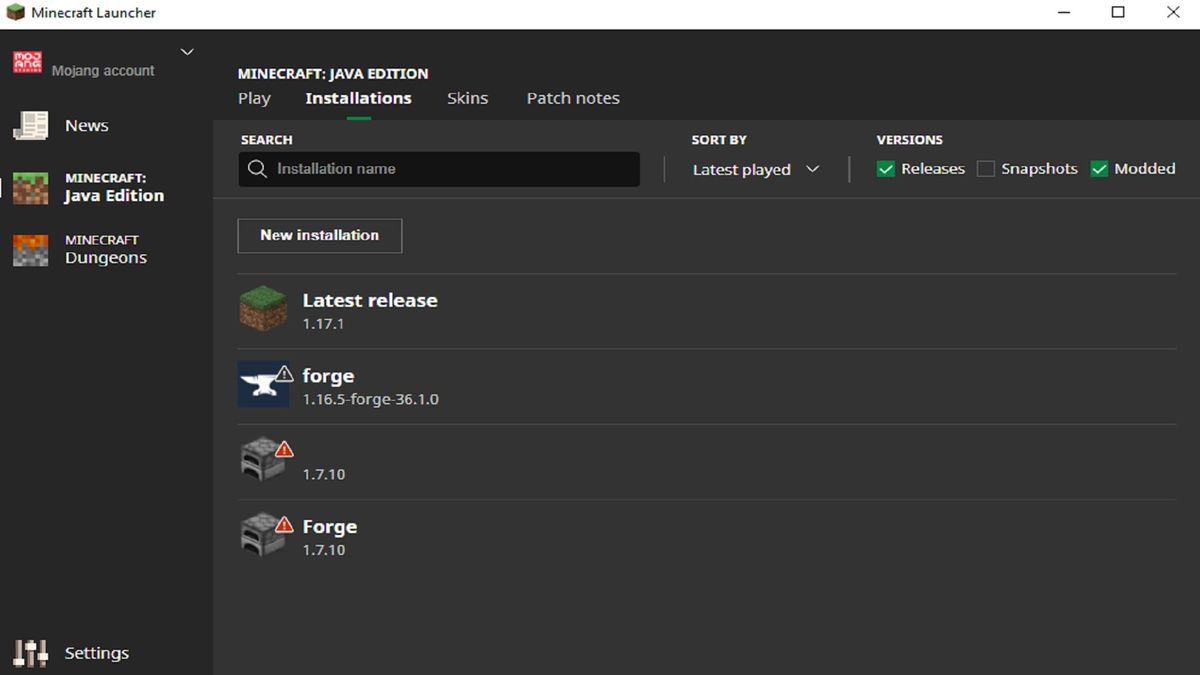Select the Play tab to launch the game
The height and width of the screenshot is (675, 1200).
tap(254, 98)
